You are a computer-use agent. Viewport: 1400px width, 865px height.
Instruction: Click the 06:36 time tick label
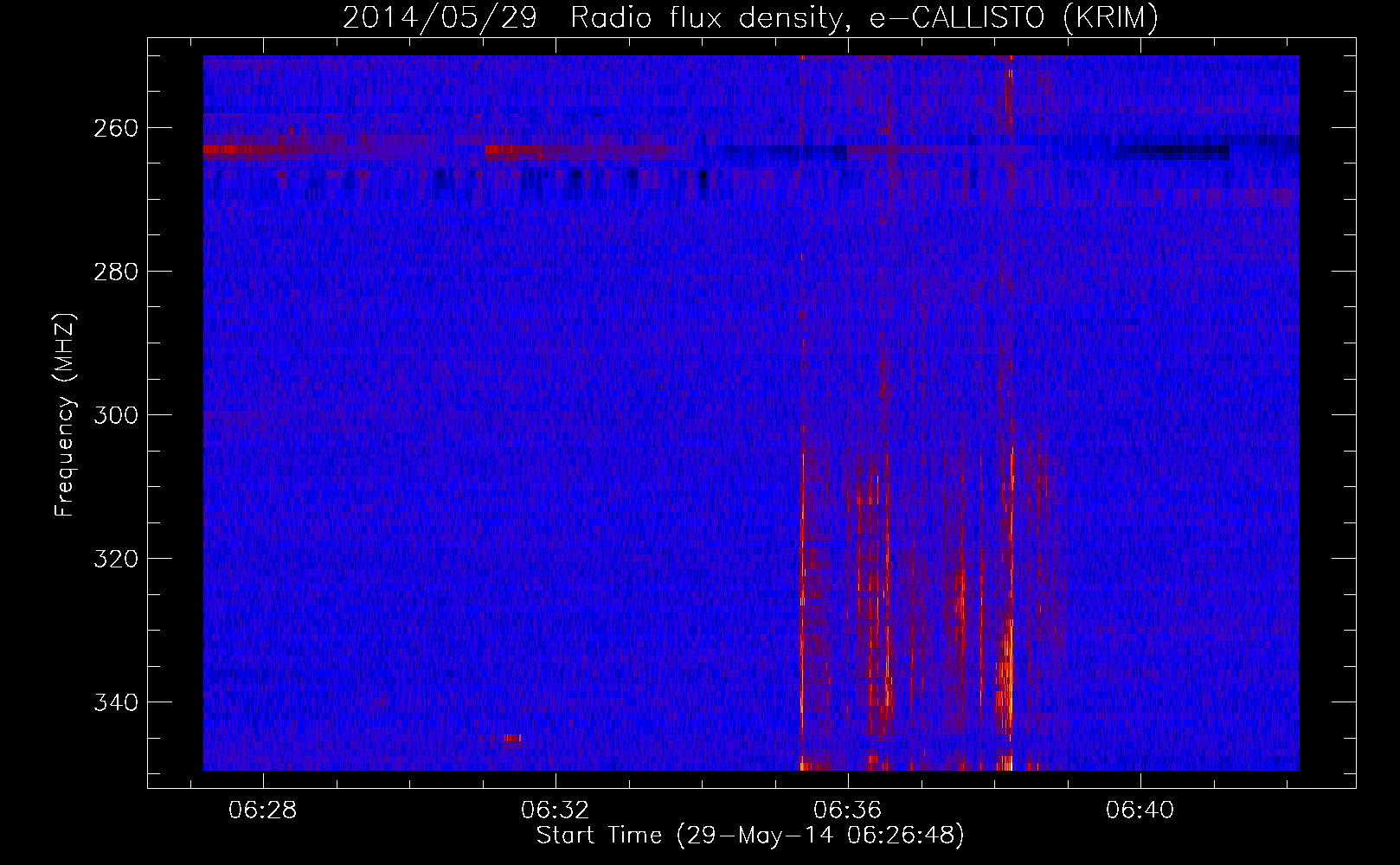coord(848,810)
